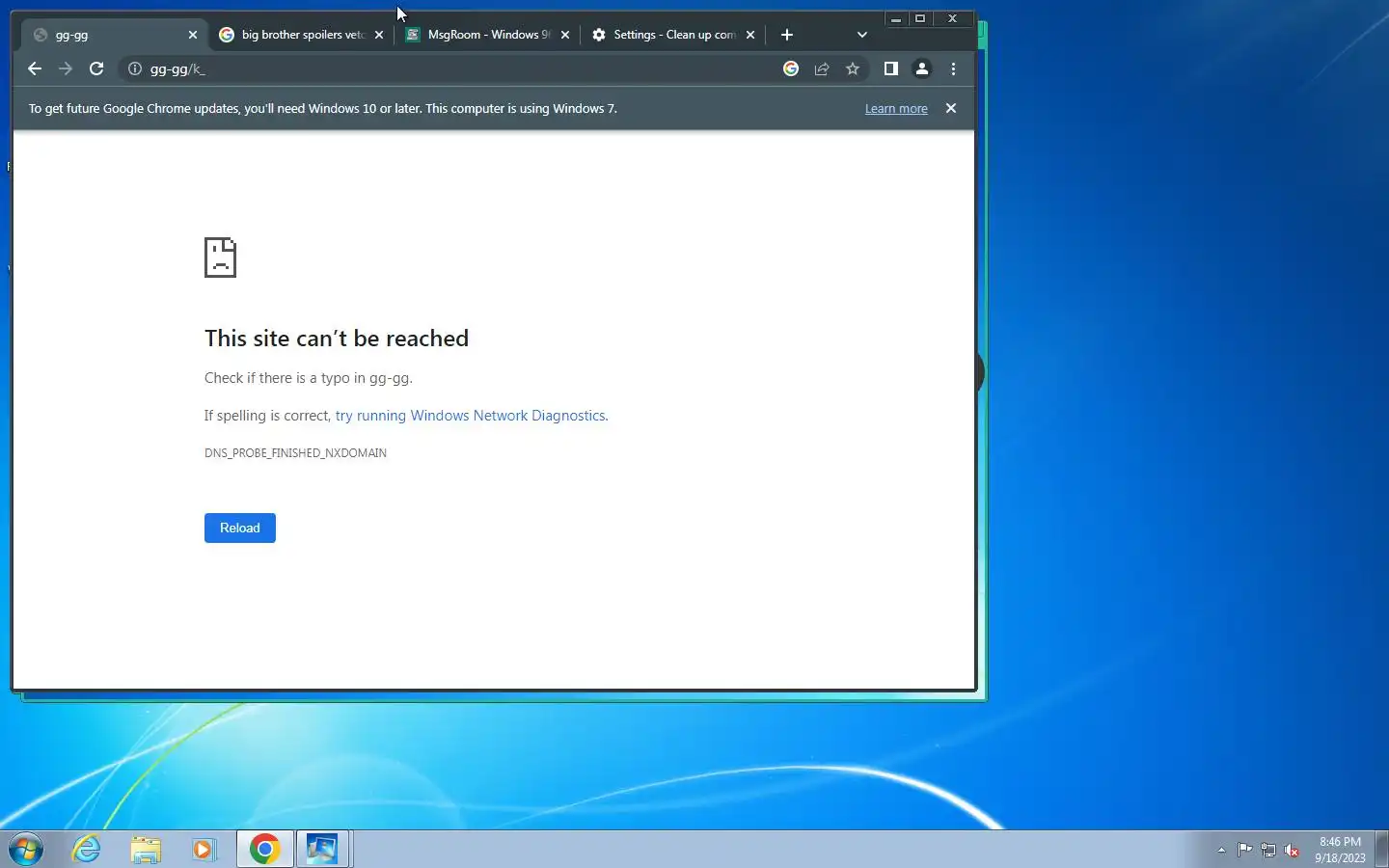Open a new tab
This screenshot has height=868, width=1389.
pos(787,35)
